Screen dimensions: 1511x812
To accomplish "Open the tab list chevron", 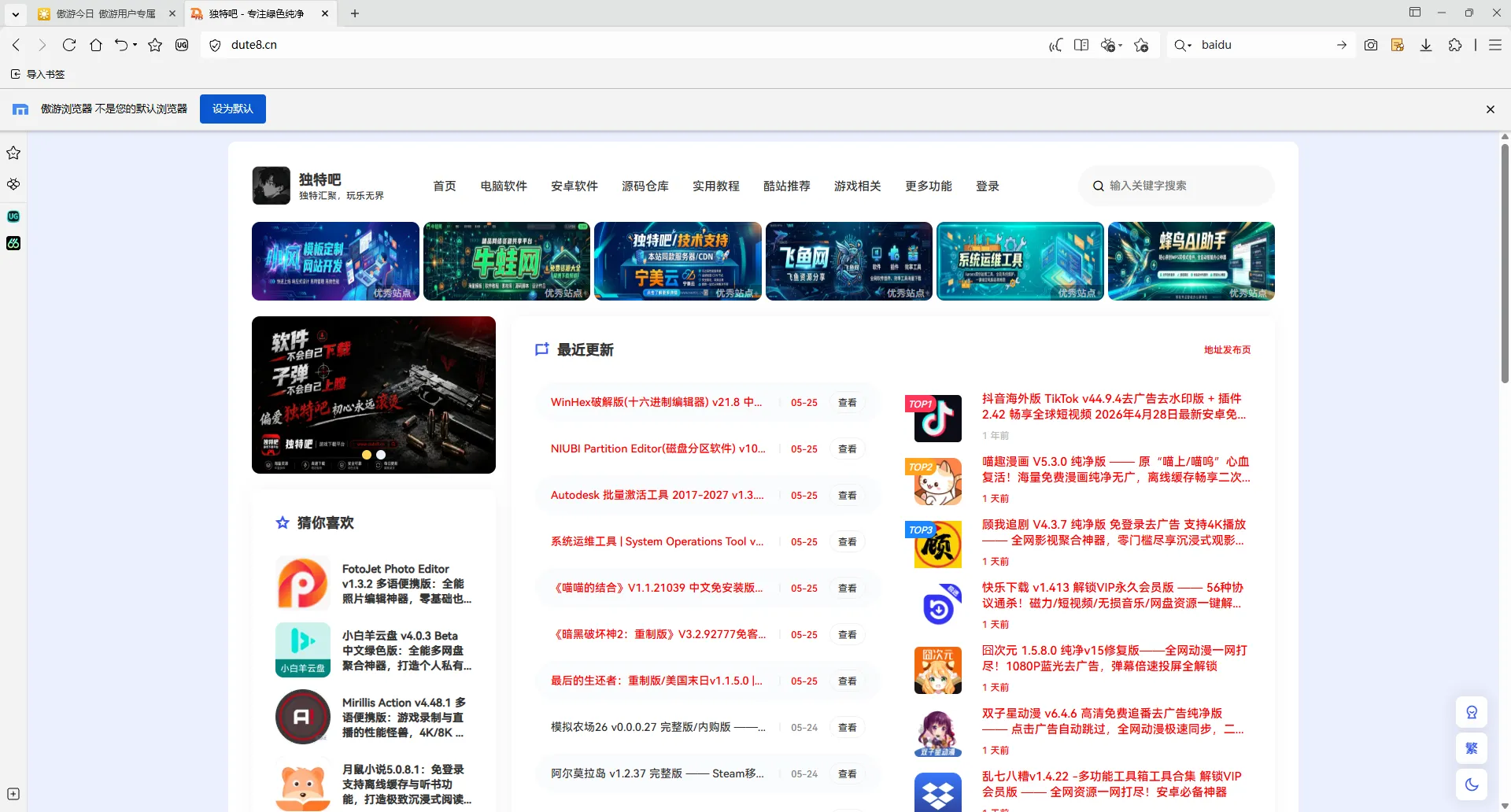I will [x=15, y=13].
